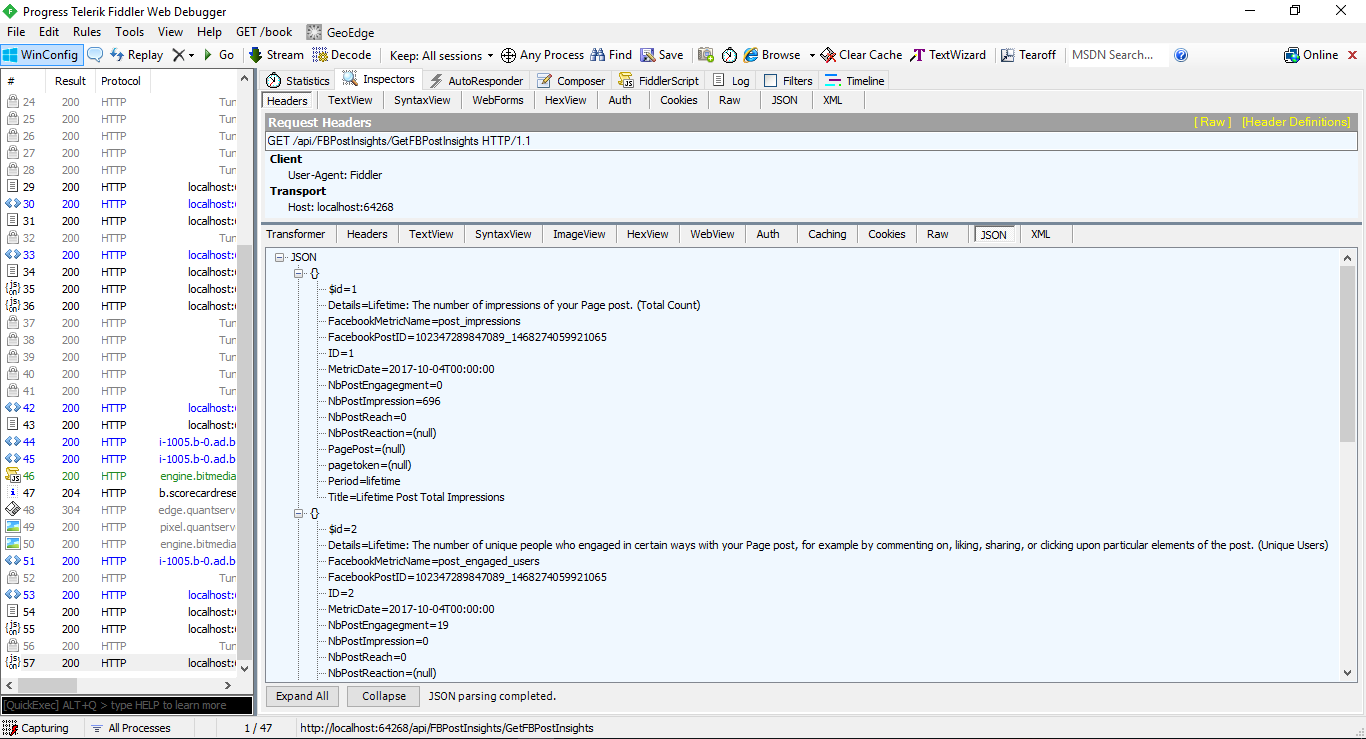This screenshot has height=739, width=1366.
Task: Select the NbPostImpression=696 JSON node
Action: [384, 401]
